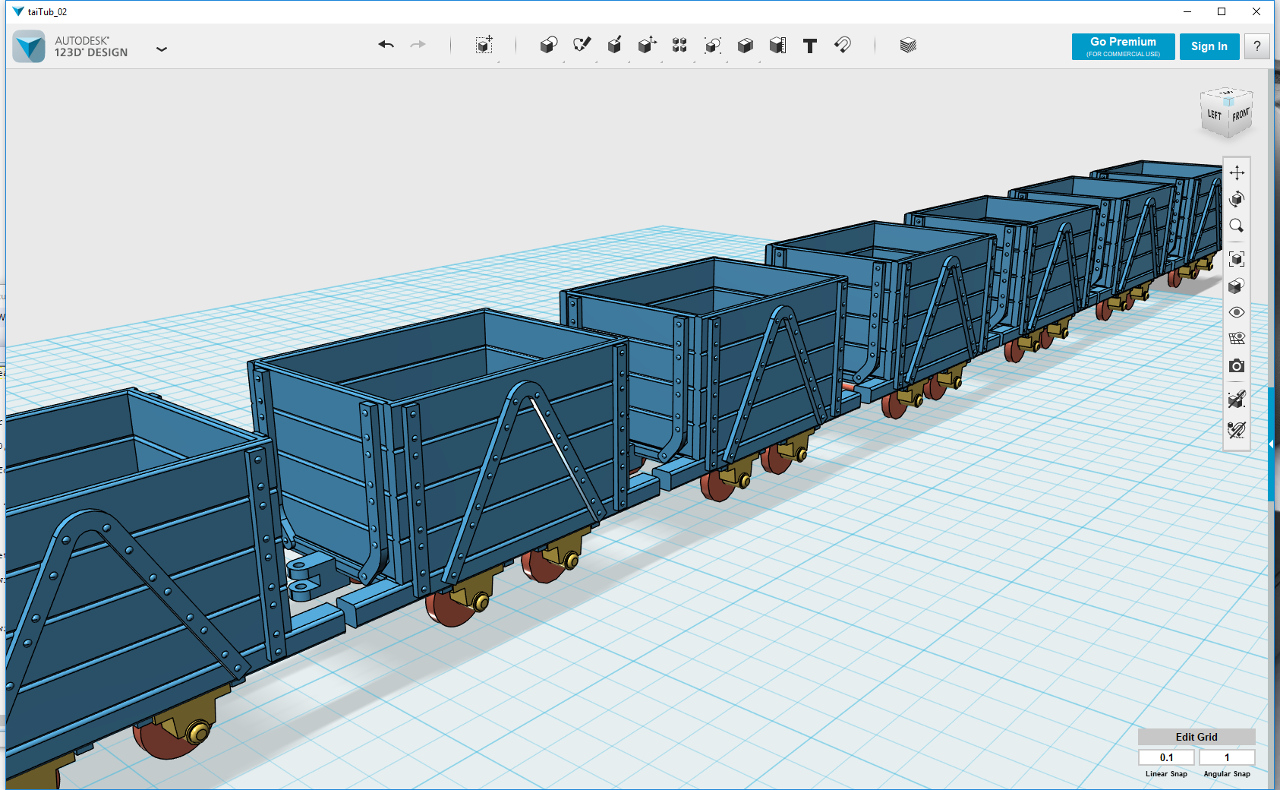This screenshot has height=790, width=1280.
Task: Open the Sketch tool menu
Action: (x=582, y=45)
